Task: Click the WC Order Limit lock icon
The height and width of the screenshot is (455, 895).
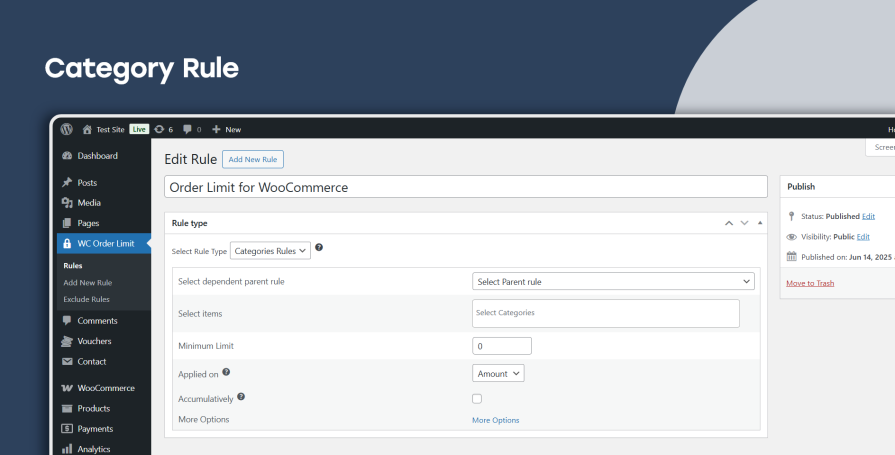Action: [67, 243]
